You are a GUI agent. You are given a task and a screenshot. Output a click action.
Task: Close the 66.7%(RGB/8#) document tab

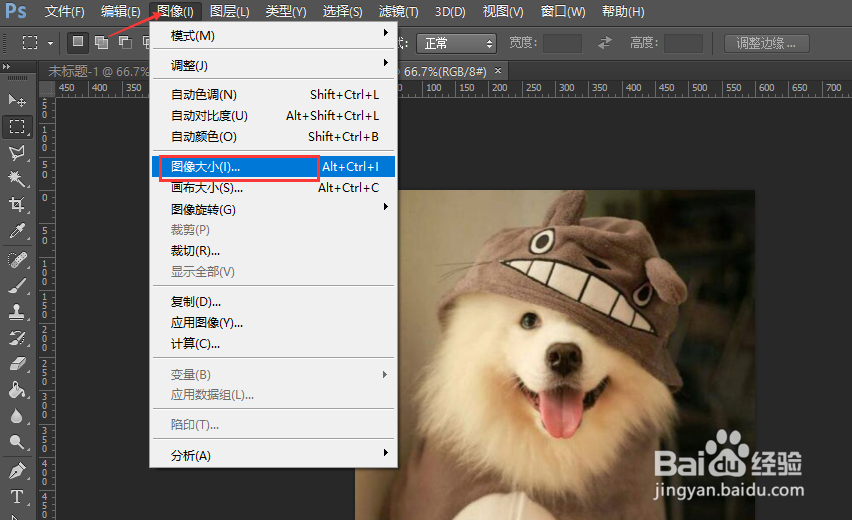coord(498,71)
